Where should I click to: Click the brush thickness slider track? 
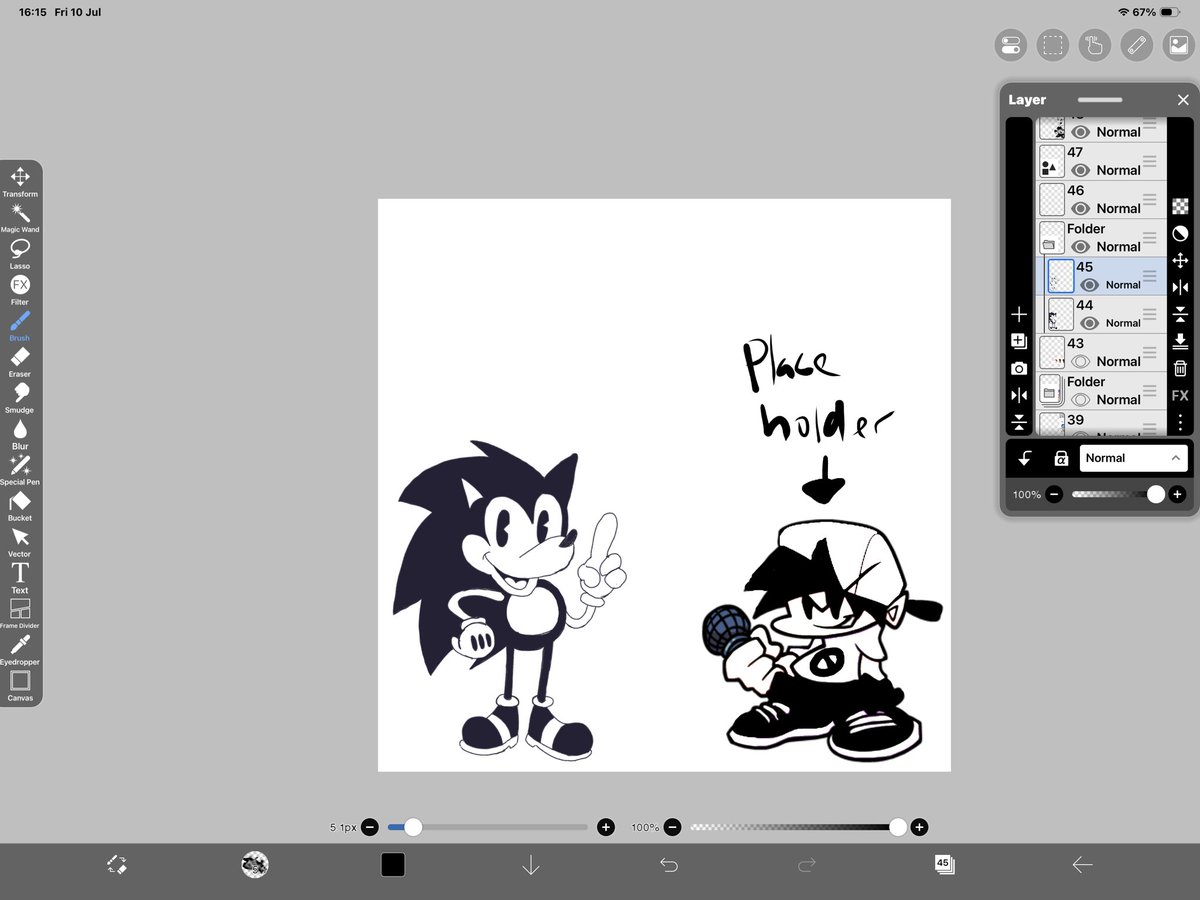pos(488,827)
